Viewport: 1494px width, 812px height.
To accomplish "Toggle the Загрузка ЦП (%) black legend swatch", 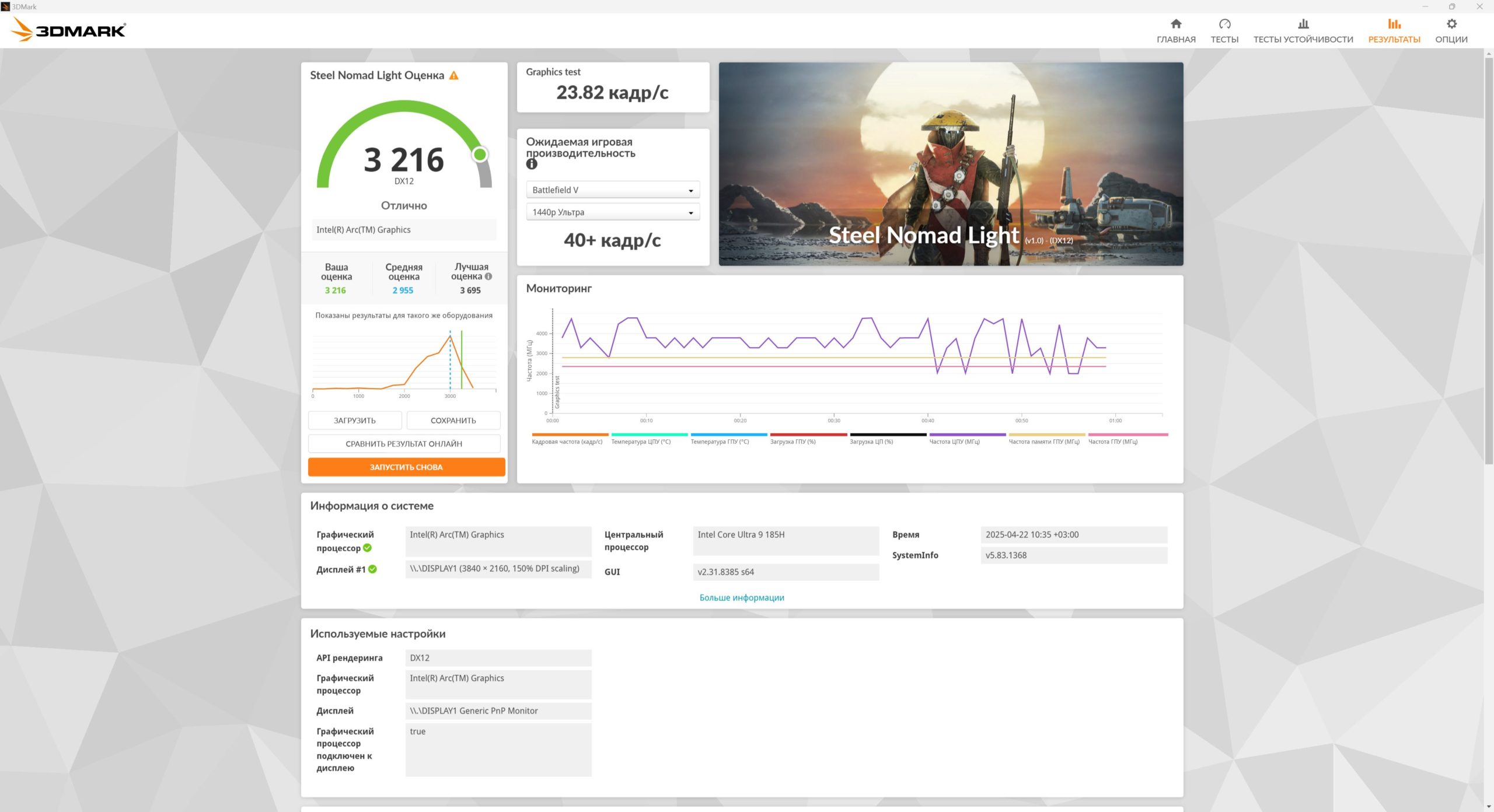I will click(x=888, y=435).
